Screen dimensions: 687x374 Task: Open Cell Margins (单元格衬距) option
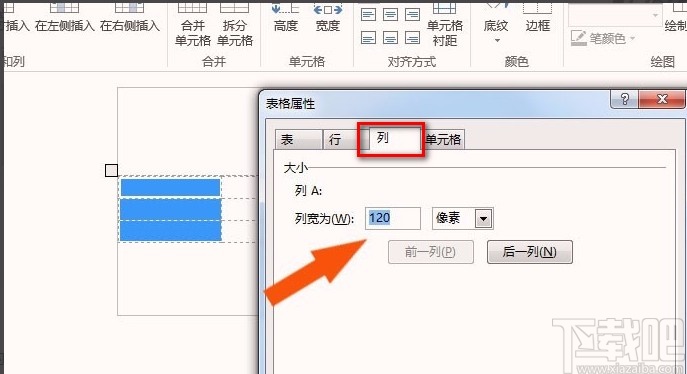click(444, 24)
